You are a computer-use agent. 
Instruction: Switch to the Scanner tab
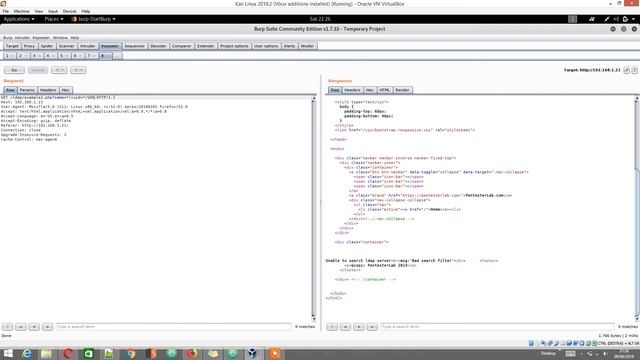67,46
